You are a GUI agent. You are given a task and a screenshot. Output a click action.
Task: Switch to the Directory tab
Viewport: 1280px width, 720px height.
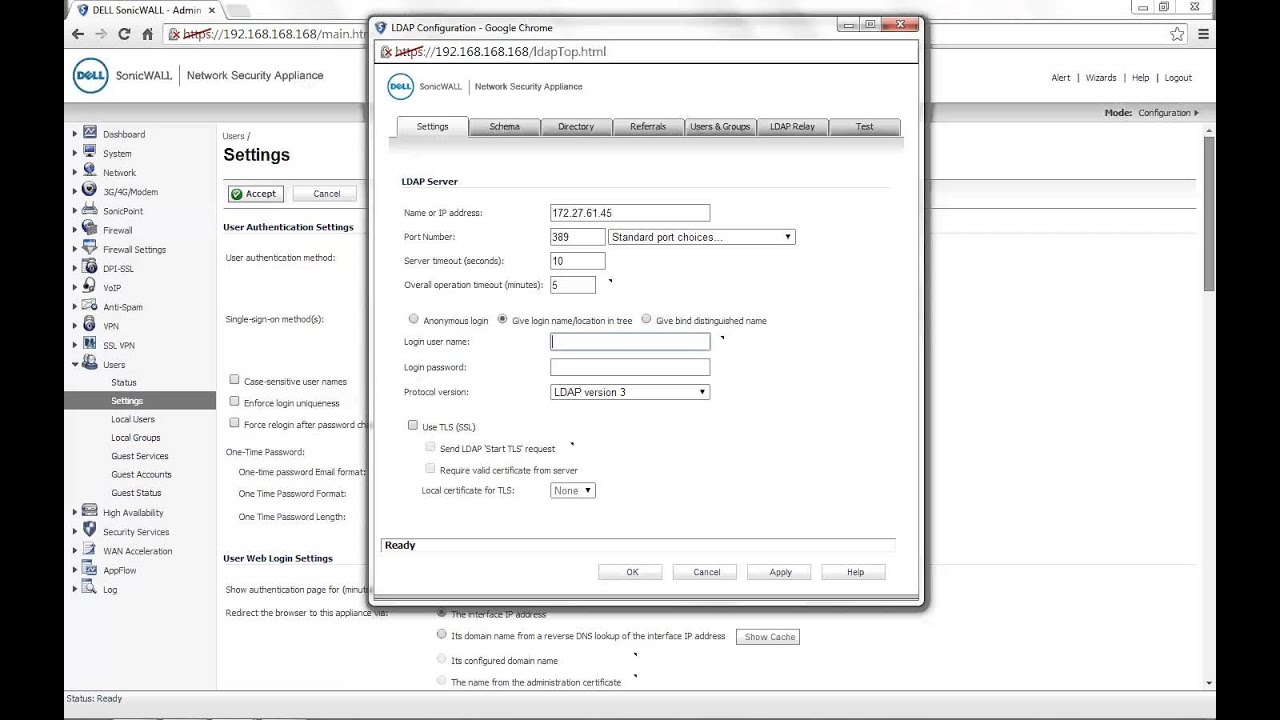[x=576, y=127]
